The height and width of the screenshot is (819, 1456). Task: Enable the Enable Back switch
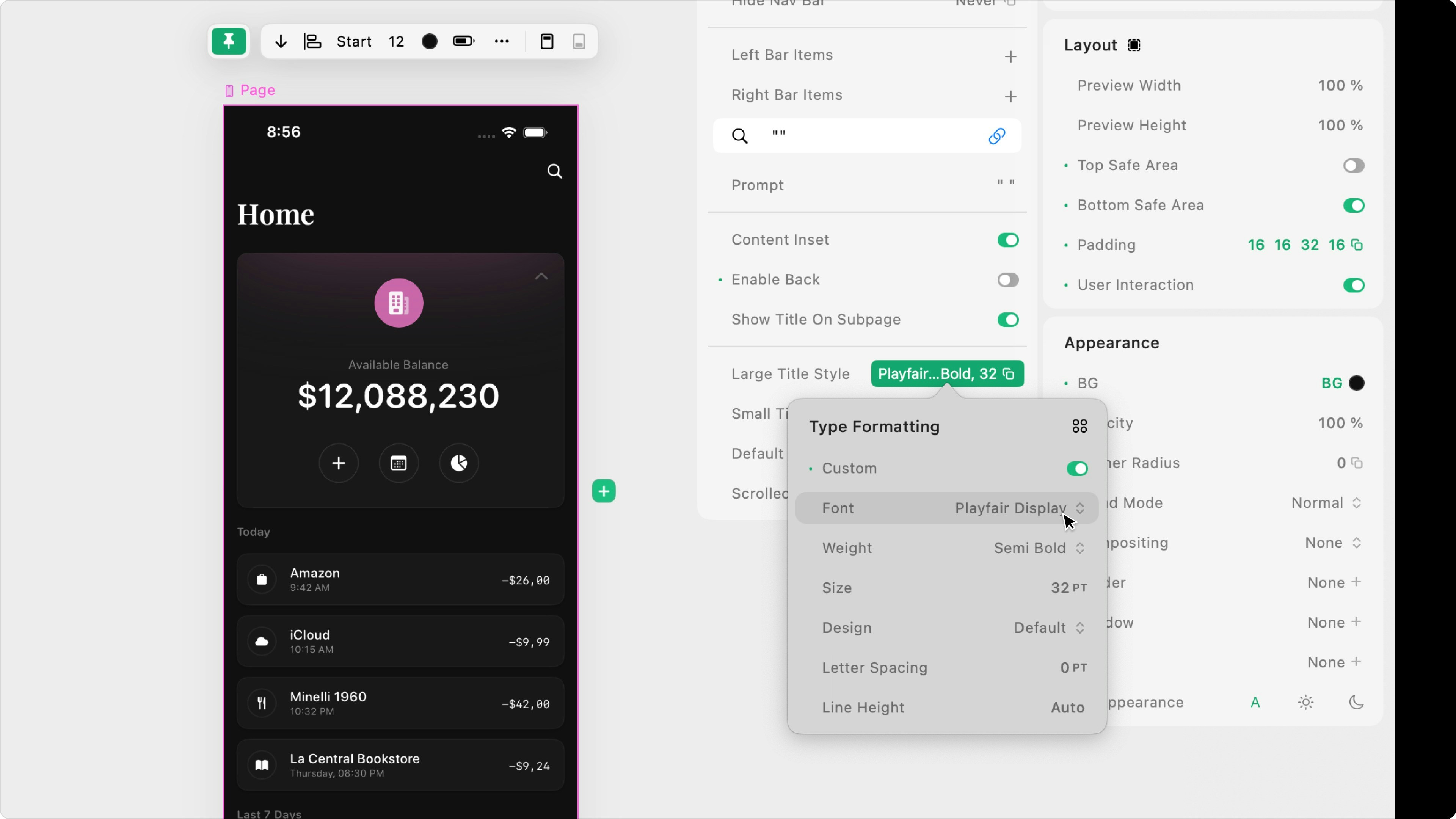coord(1008,280)
